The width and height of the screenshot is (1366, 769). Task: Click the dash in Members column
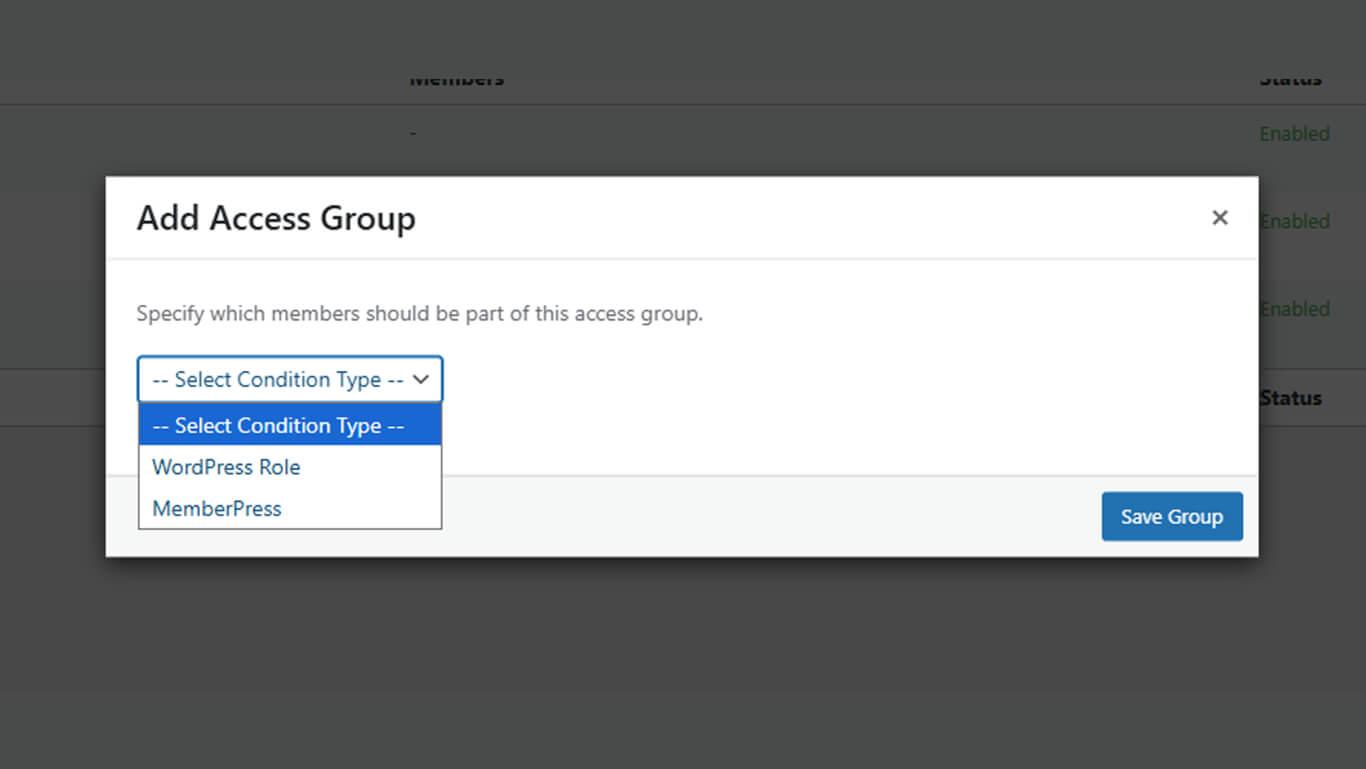[413, 134]
